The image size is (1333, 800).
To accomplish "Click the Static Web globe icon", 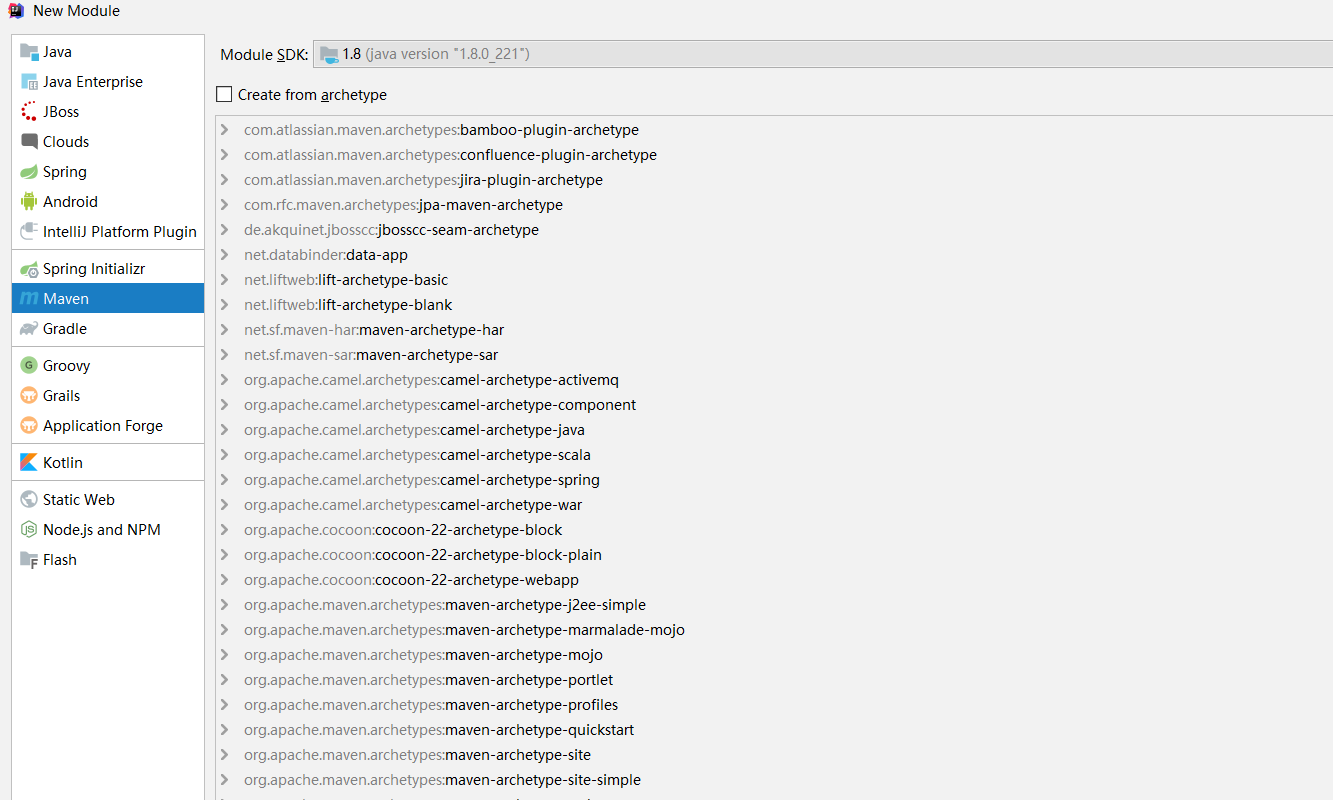I will pos(29,500).
